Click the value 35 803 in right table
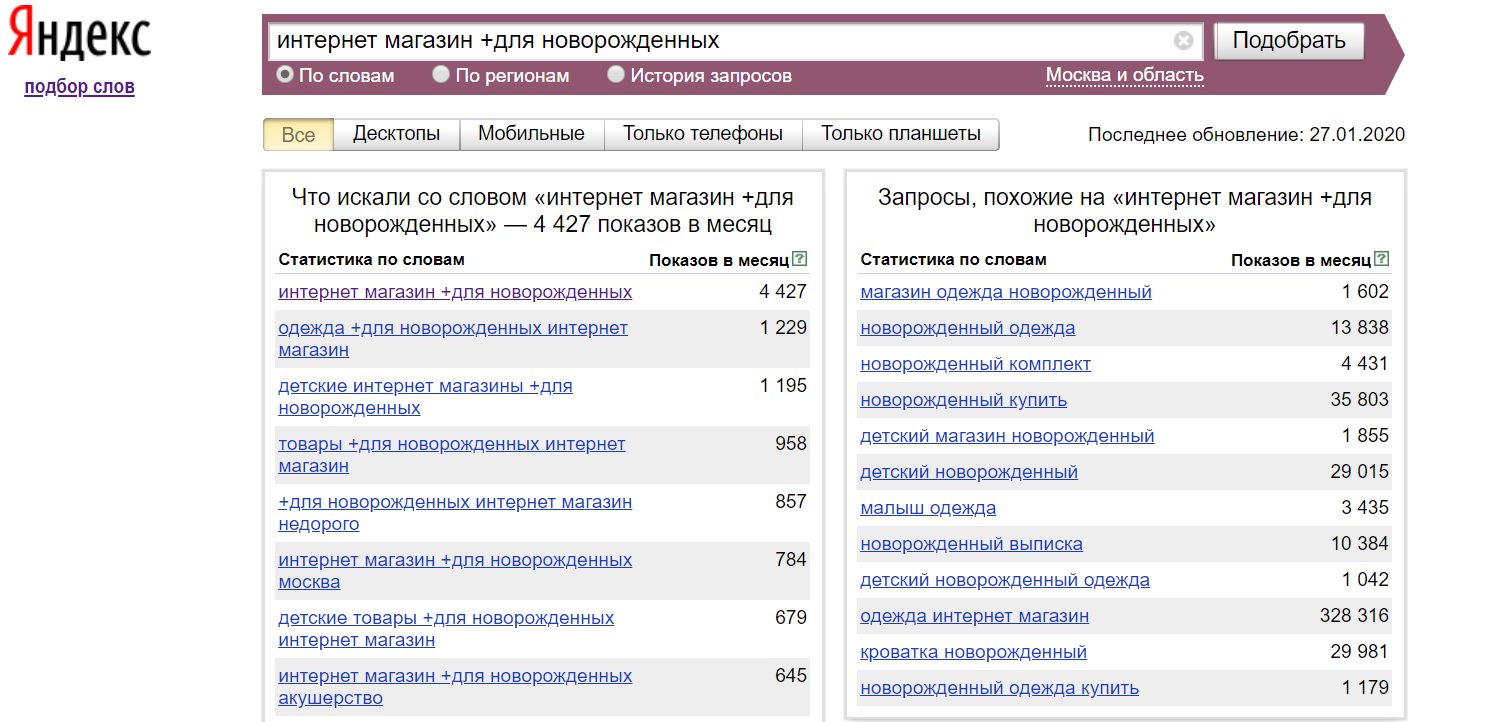This screenshot has width=1489, height=722. [1359, 400]
